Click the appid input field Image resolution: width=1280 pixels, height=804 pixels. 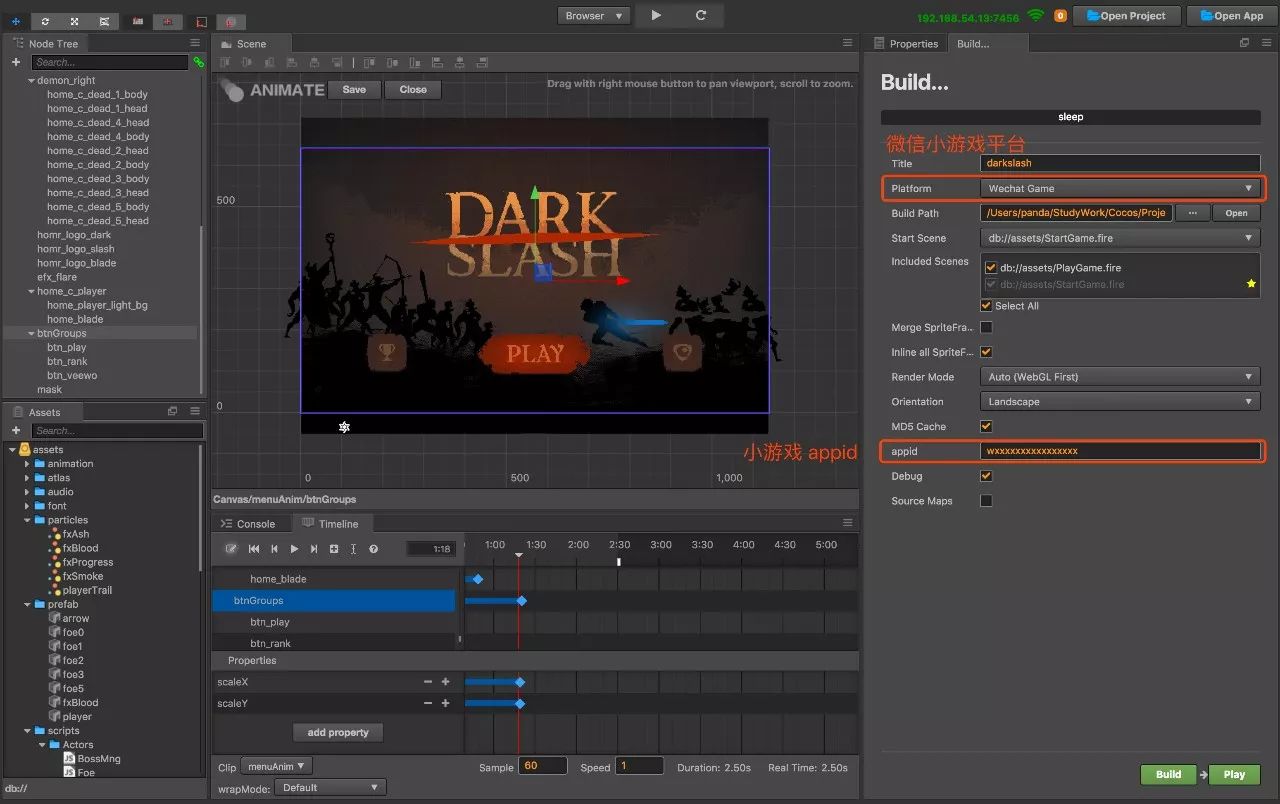[1120, 451]
